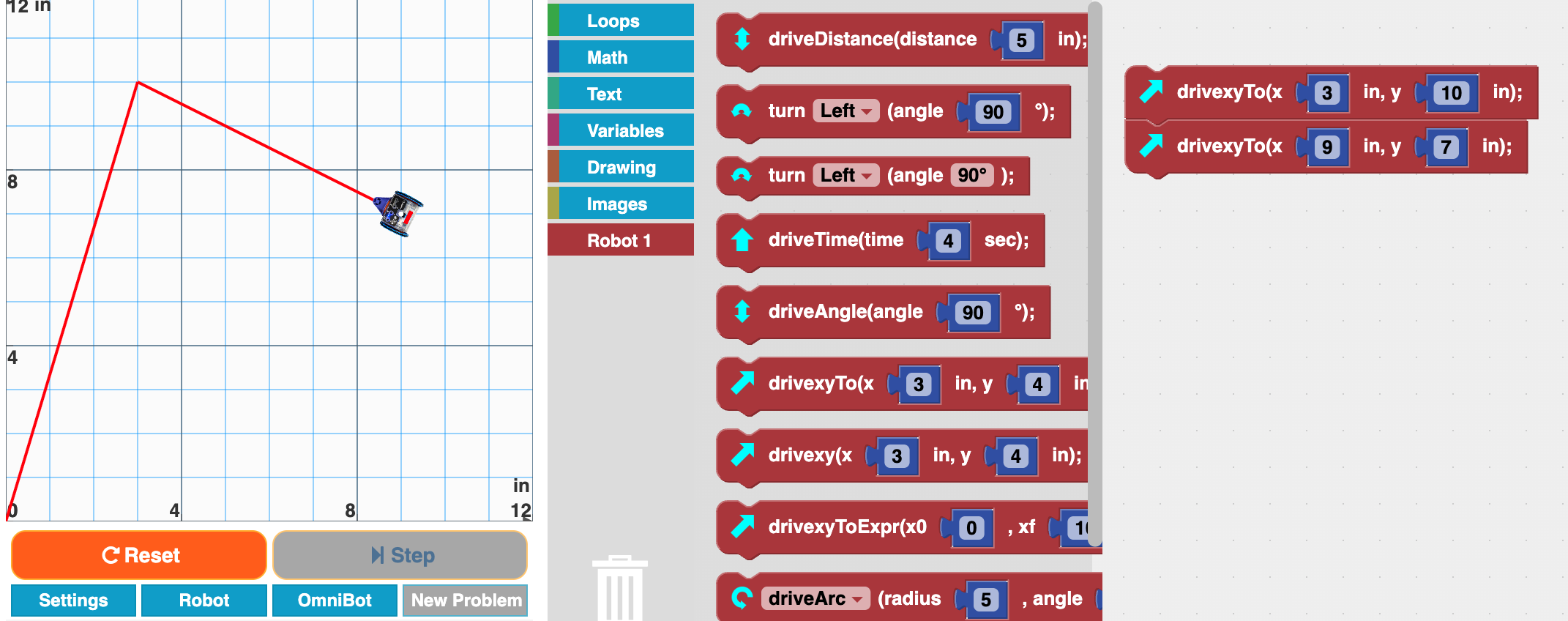
Task: Open the driveArc dropdown selector
Action: [815, 598]
